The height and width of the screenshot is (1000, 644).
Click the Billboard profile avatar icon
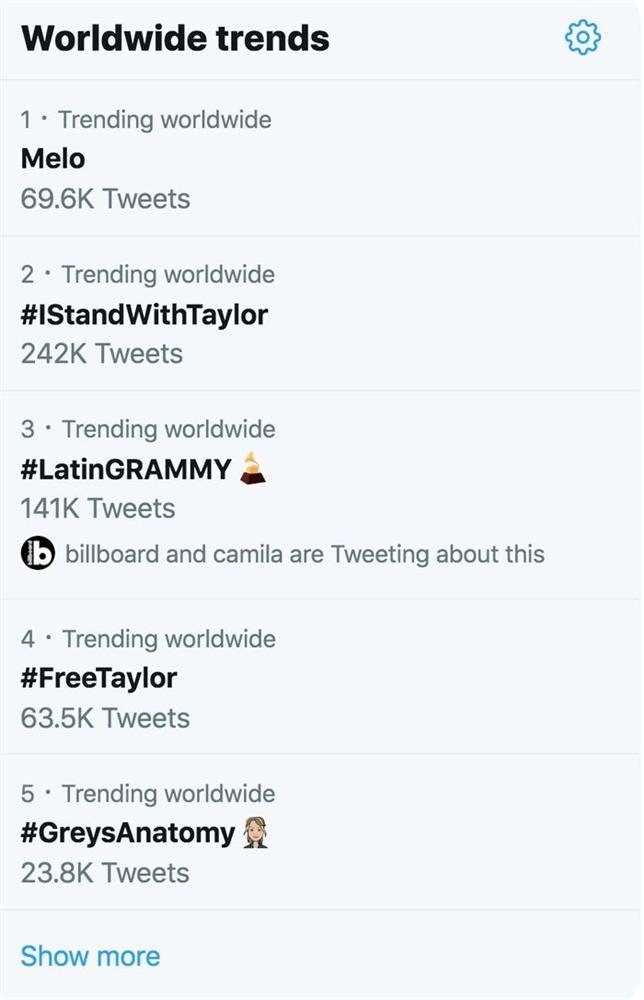click(38, 553)
